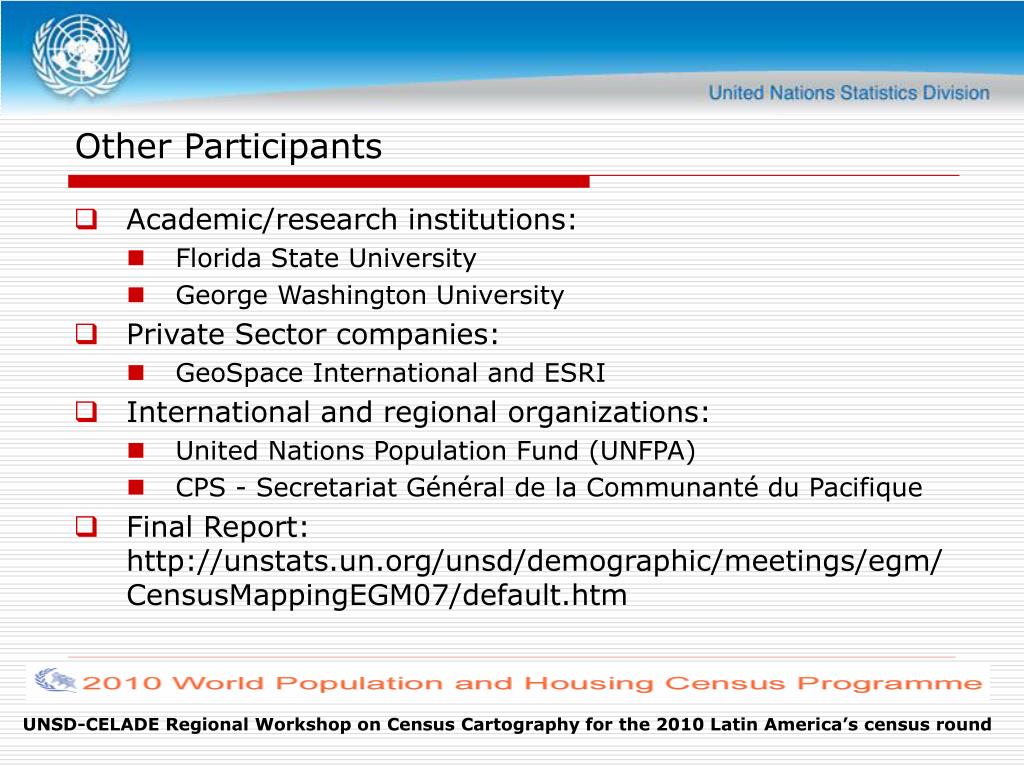The height and width of the screenshot is (768, 1024).
Task: Click the red square bullet beside 'George Washington University'
Action: click(136, 295)
